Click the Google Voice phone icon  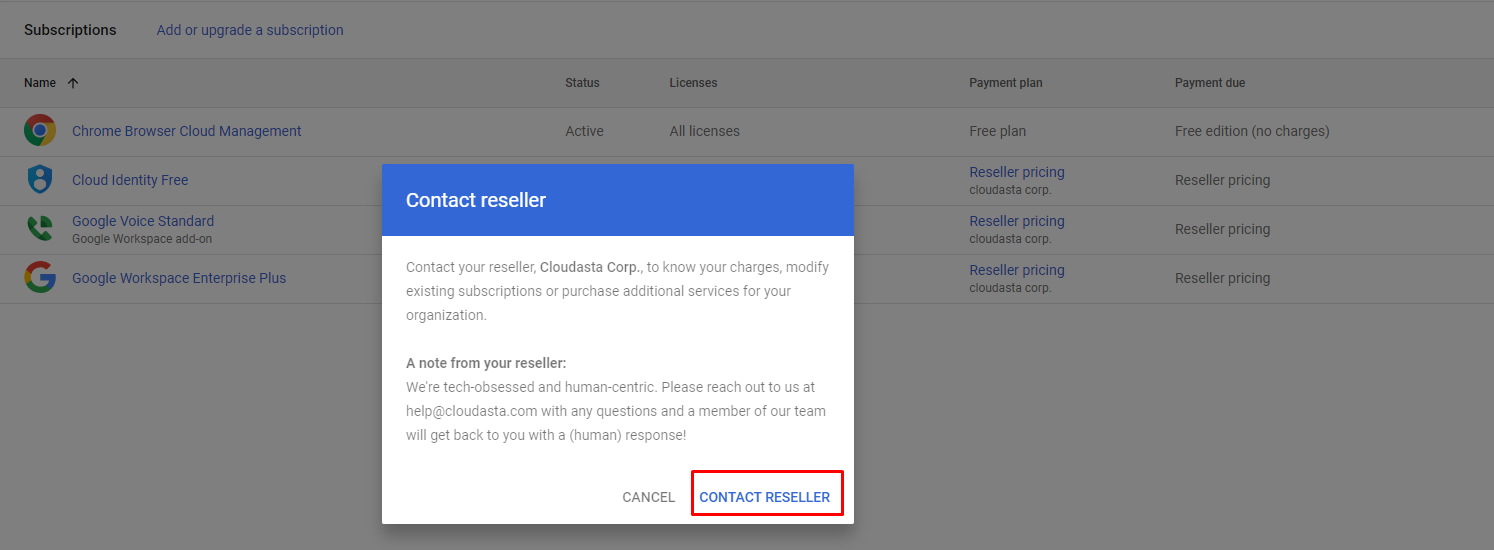pyautogui.click(x=40, y=229)
